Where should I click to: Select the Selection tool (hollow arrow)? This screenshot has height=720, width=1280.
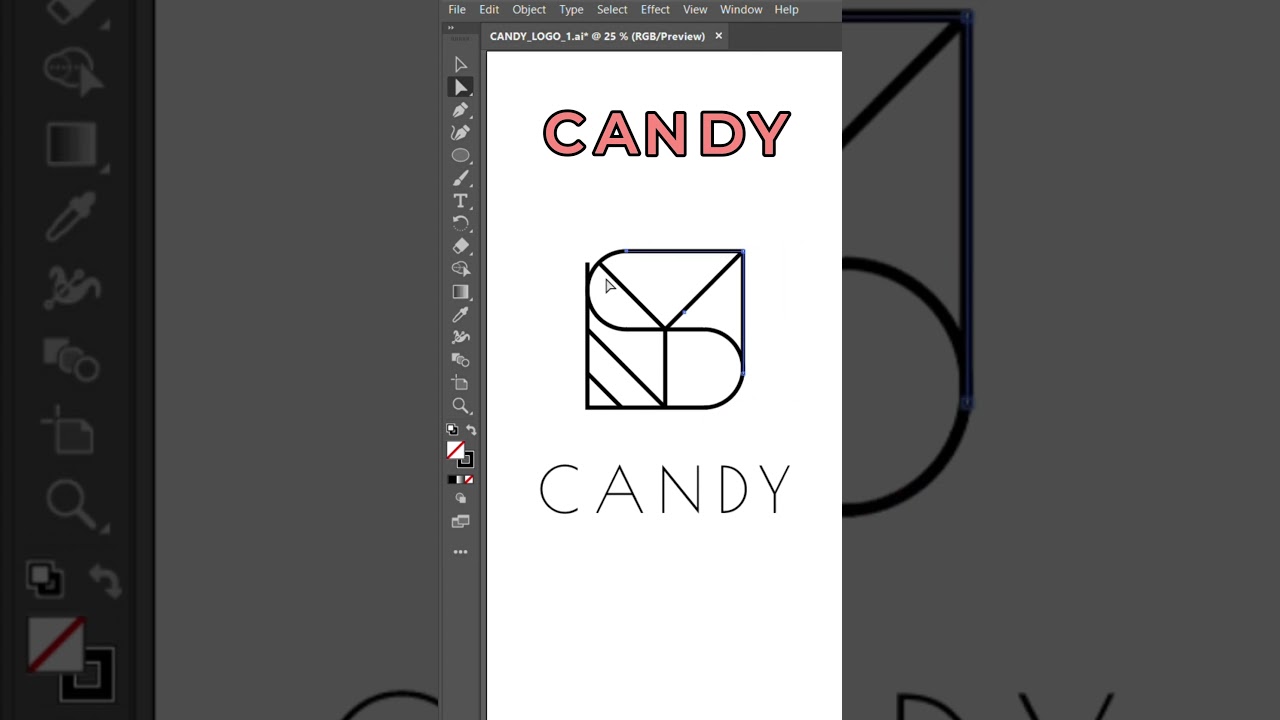460,65
